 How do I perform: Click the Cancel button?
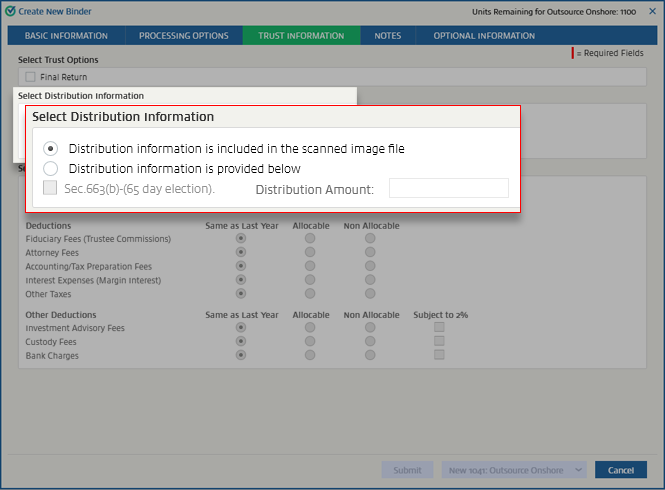point(621,470)
